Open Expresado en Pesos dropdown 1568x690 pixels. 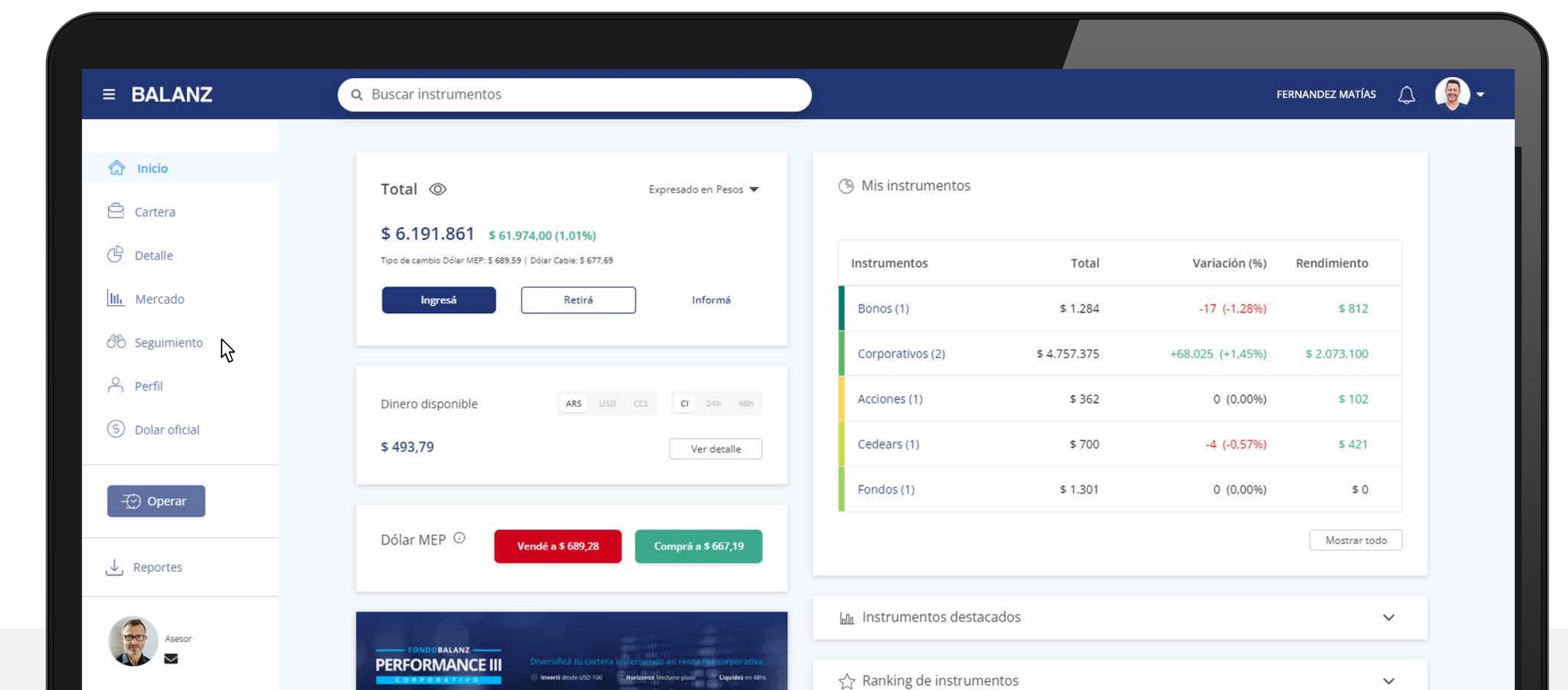point(704,189)
